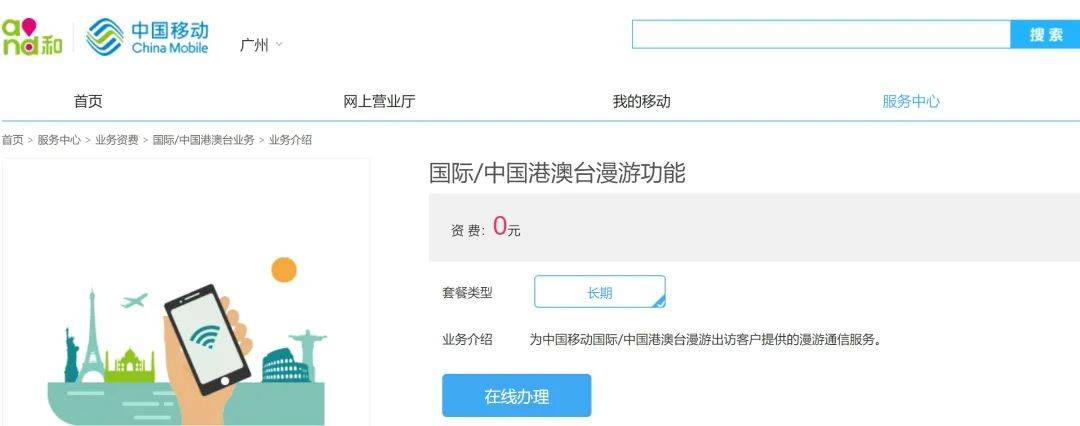The width and height of the screenshot is (1080, 426).
Task: Switch to 服务中心 tab
Action: (910, 101)
